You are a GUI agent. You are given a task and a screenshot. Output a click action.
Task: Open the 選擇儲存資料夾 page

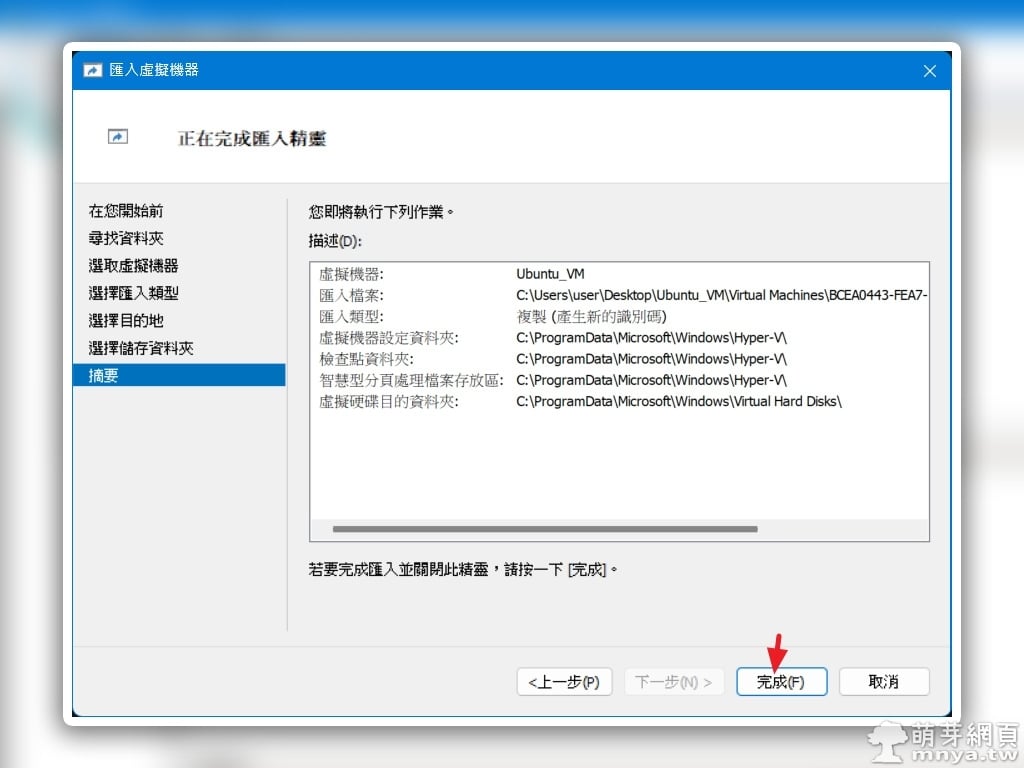point(140,348)
